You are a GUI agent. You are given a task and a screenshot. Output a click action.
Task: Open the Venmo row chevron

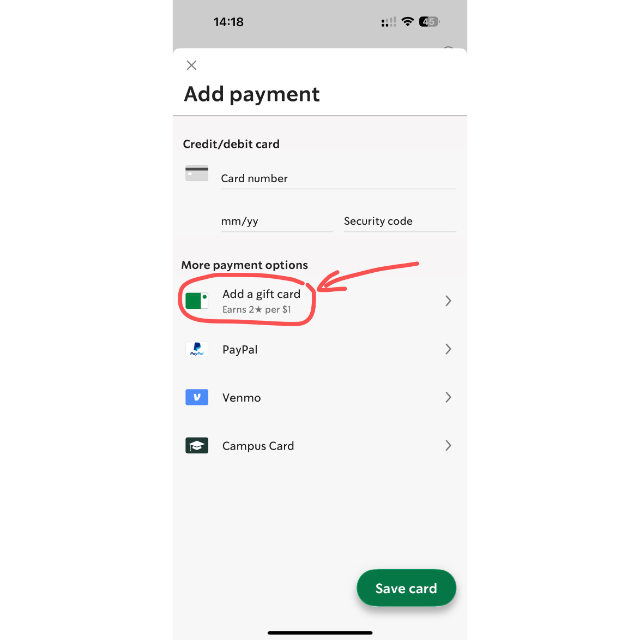(x=448, y=397)
